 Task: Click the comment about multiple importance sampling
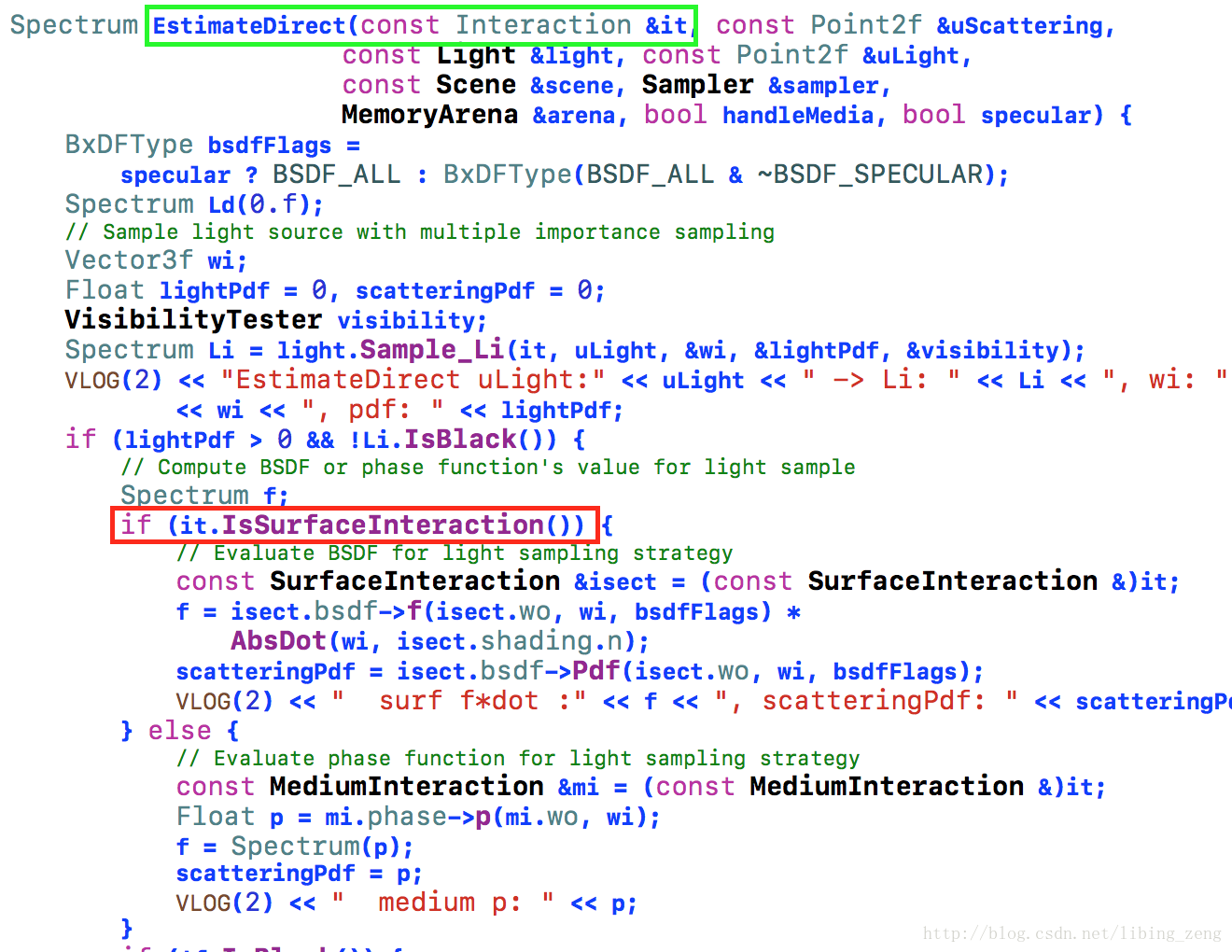pos(420,231)
